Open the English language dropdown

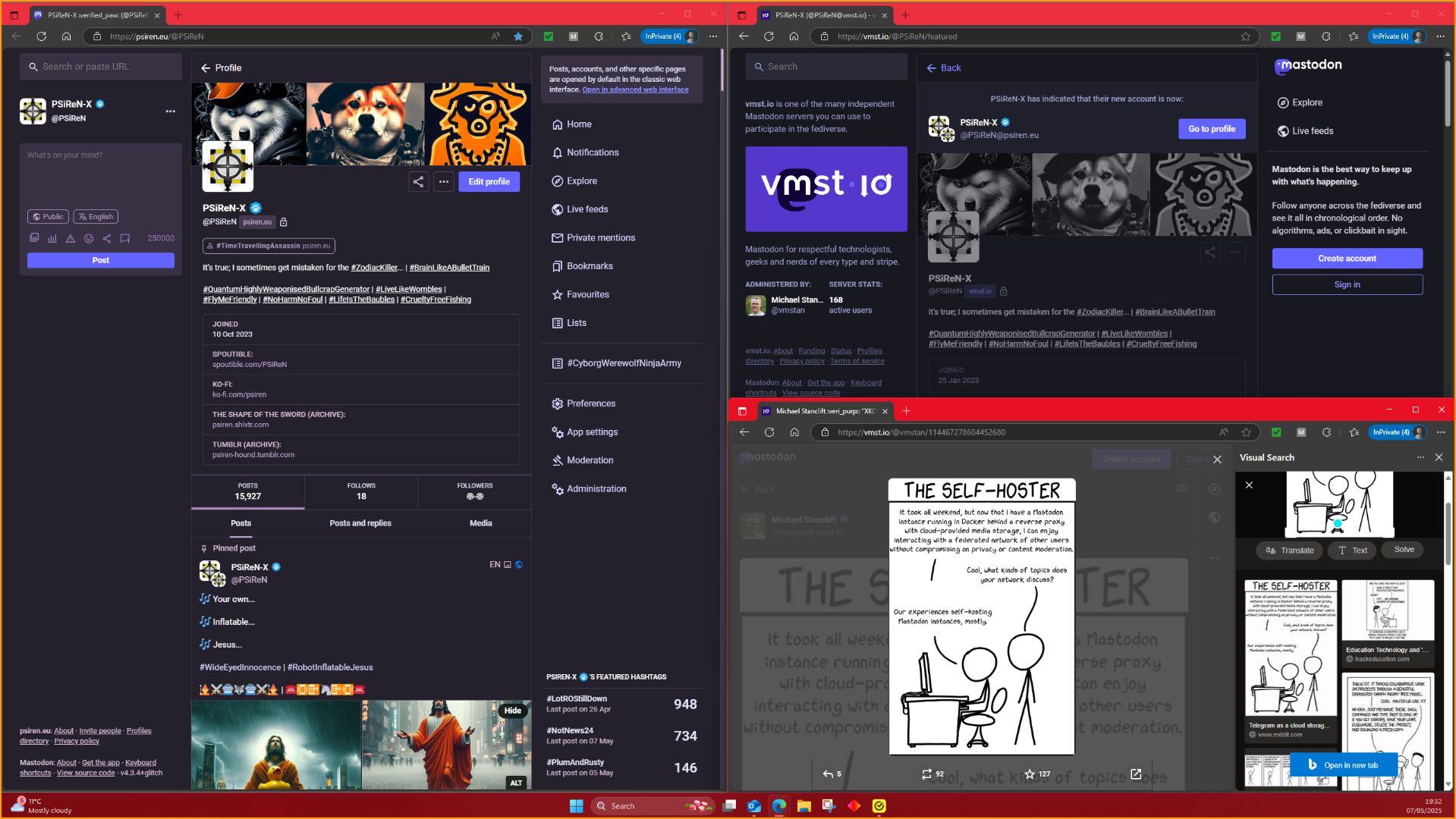tap(96, 217)
